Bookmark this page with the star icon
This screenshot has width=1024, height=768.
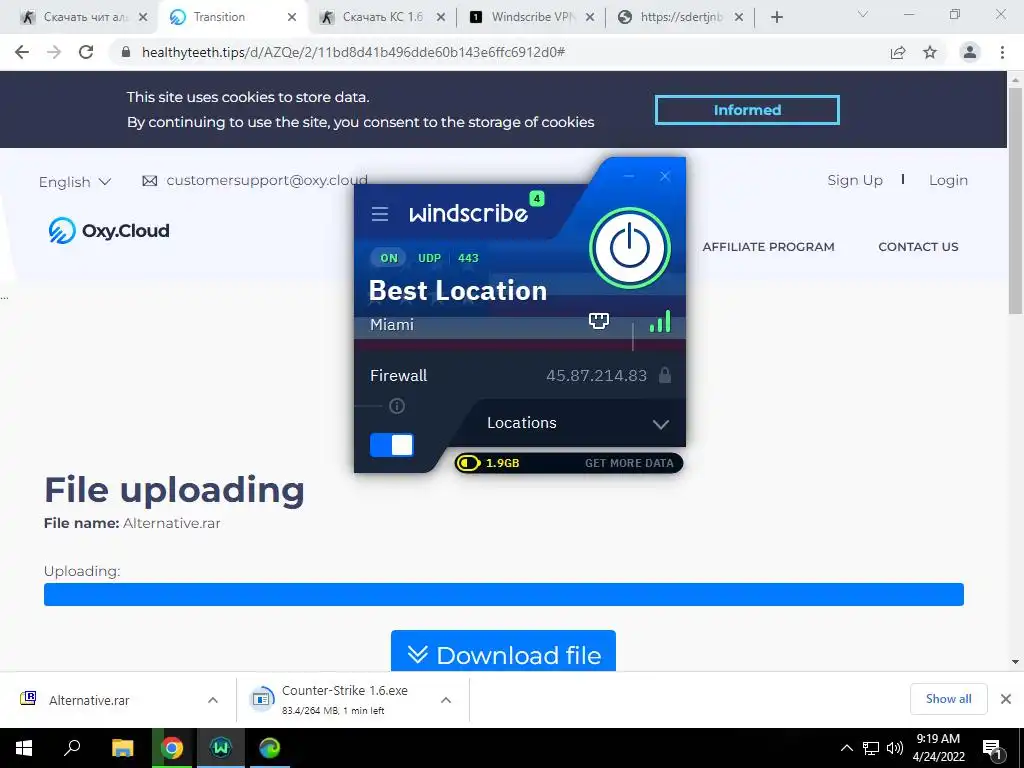point(930,52)
